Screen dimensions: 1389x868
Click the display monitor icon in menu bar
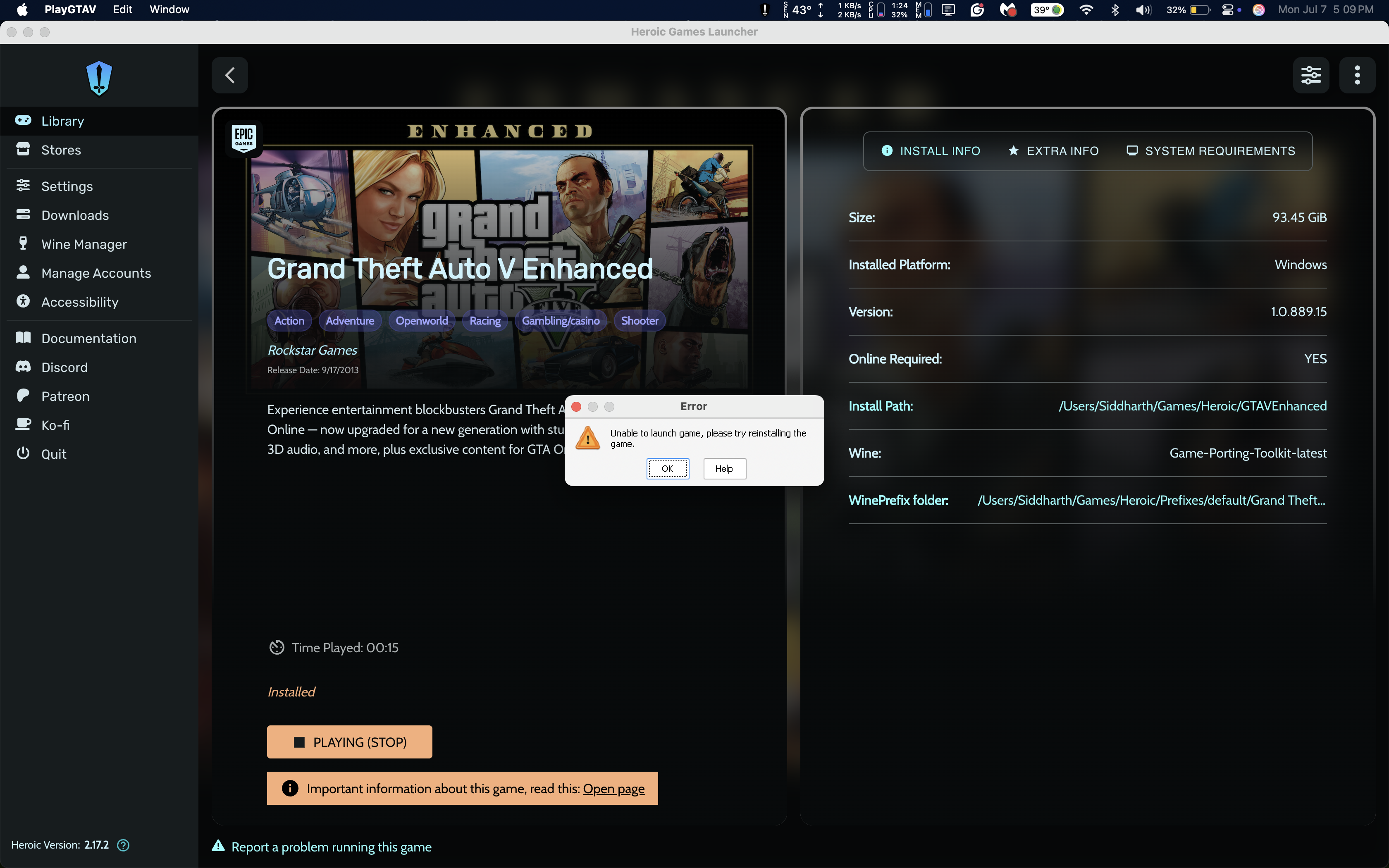(948, 9)
